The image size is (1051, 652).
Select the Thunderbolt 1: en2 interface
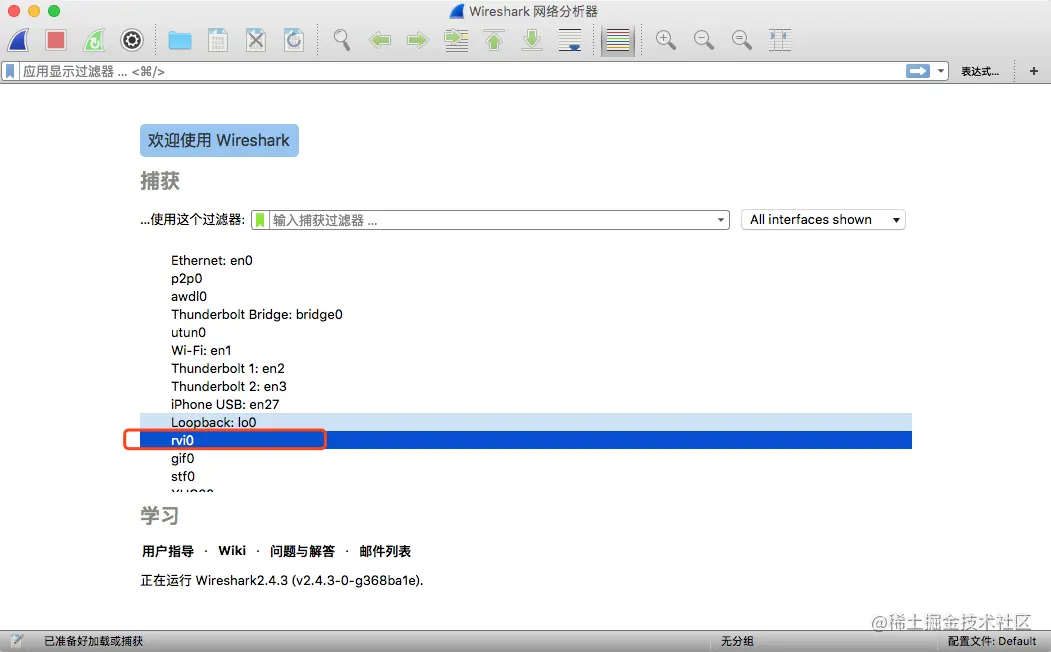[x=228, y=369]
